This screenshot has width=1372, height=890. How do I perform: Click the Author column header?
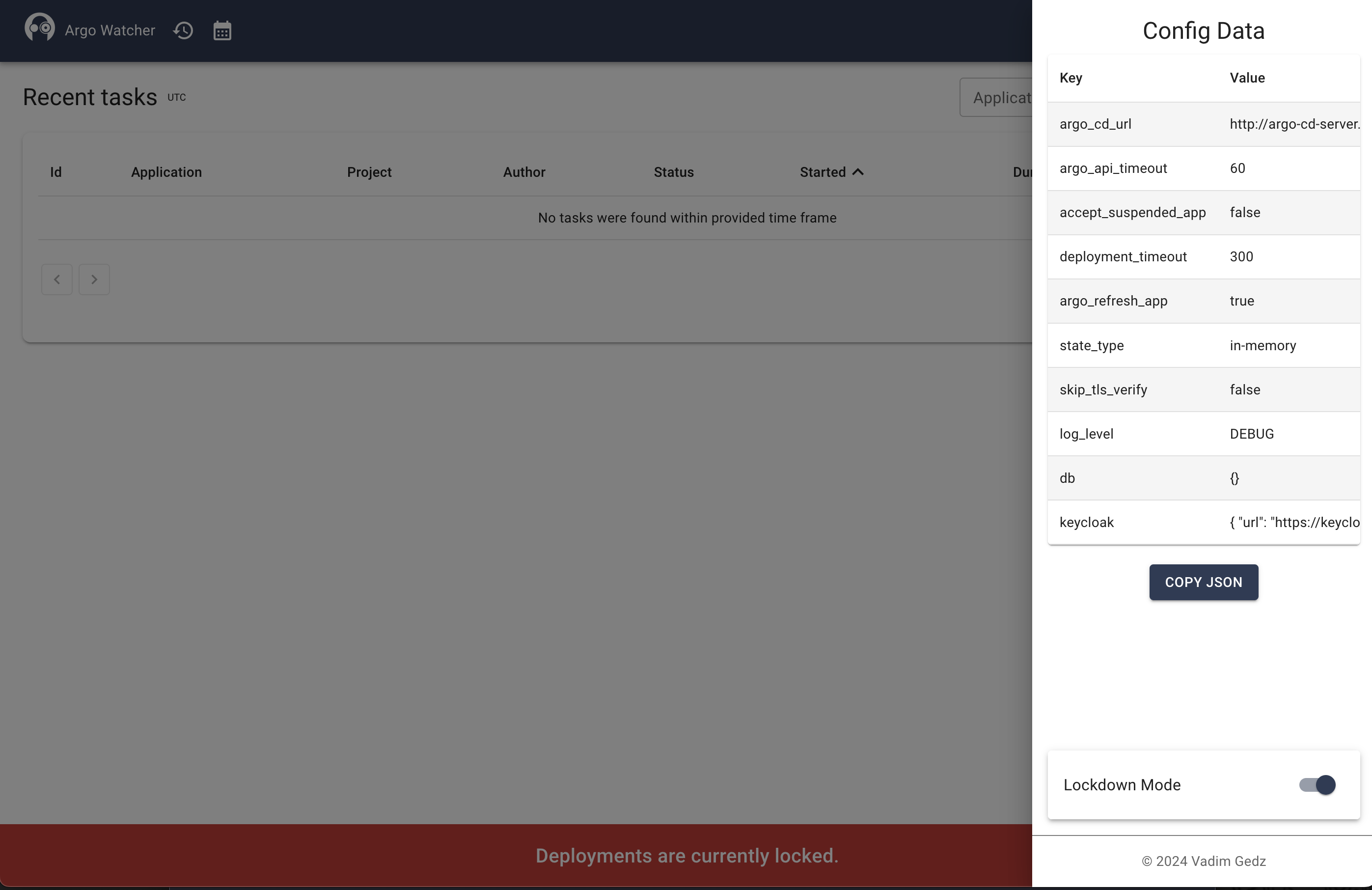[x=524, y=172]
